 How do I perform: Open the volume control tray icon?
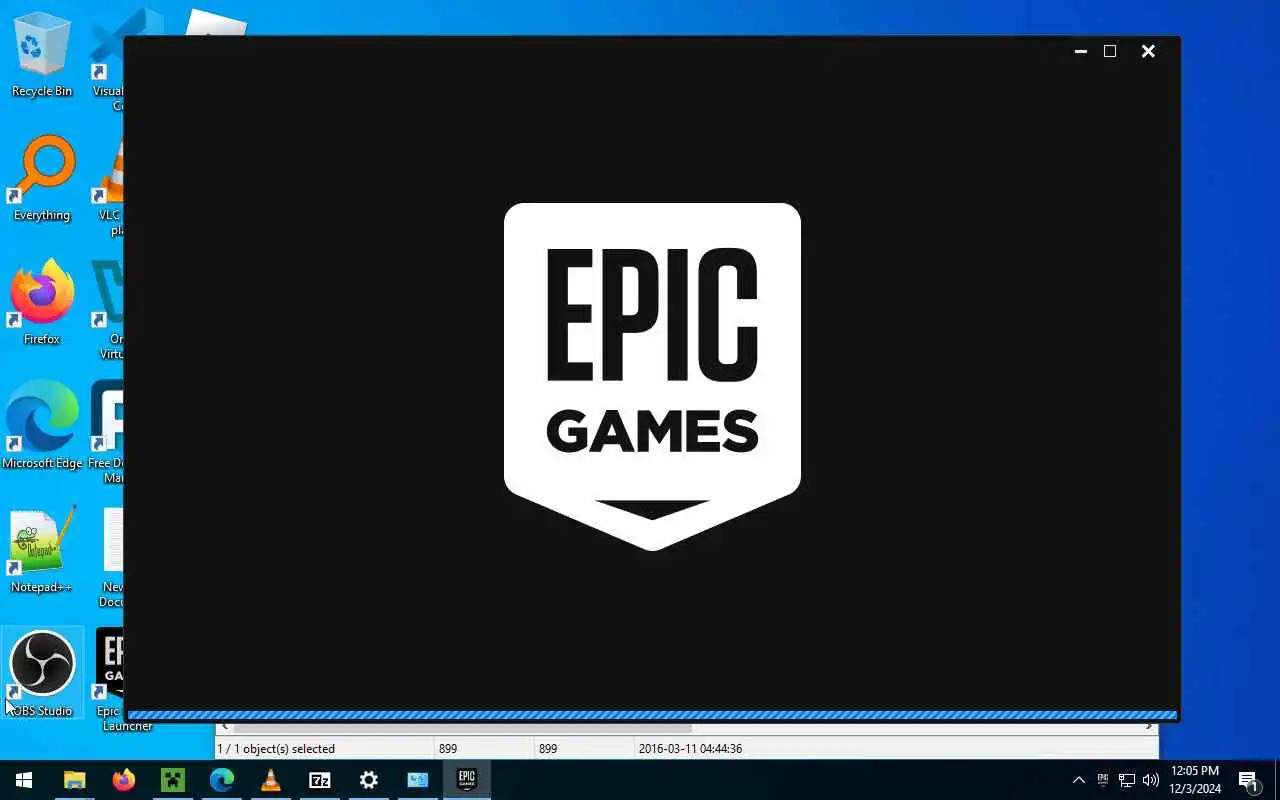[x=1150, y=780]
